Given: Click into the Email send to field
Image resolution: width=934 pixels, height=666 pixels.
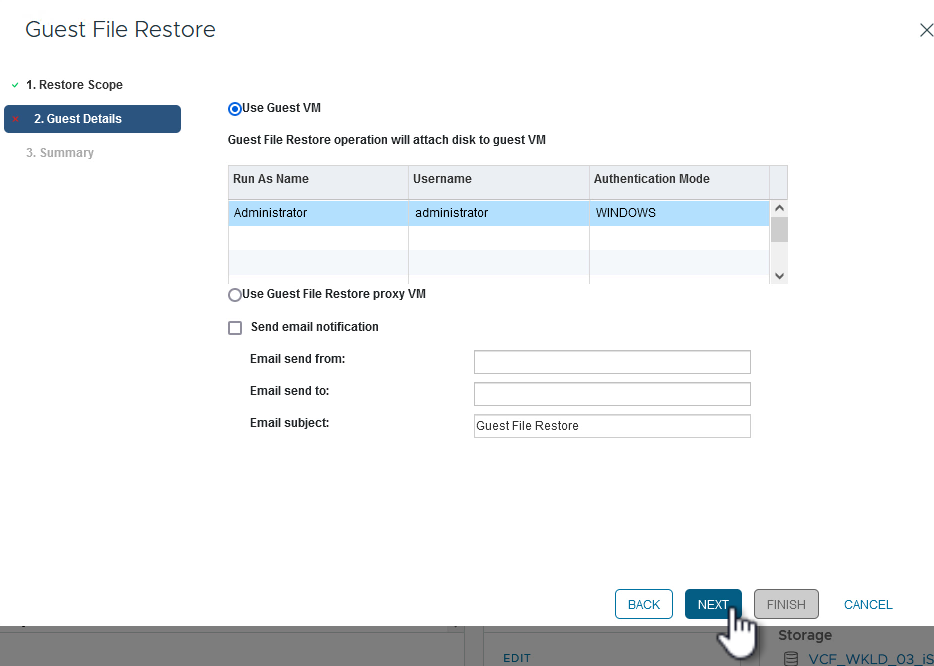Looking at the screenshot, I should point(612,393).
